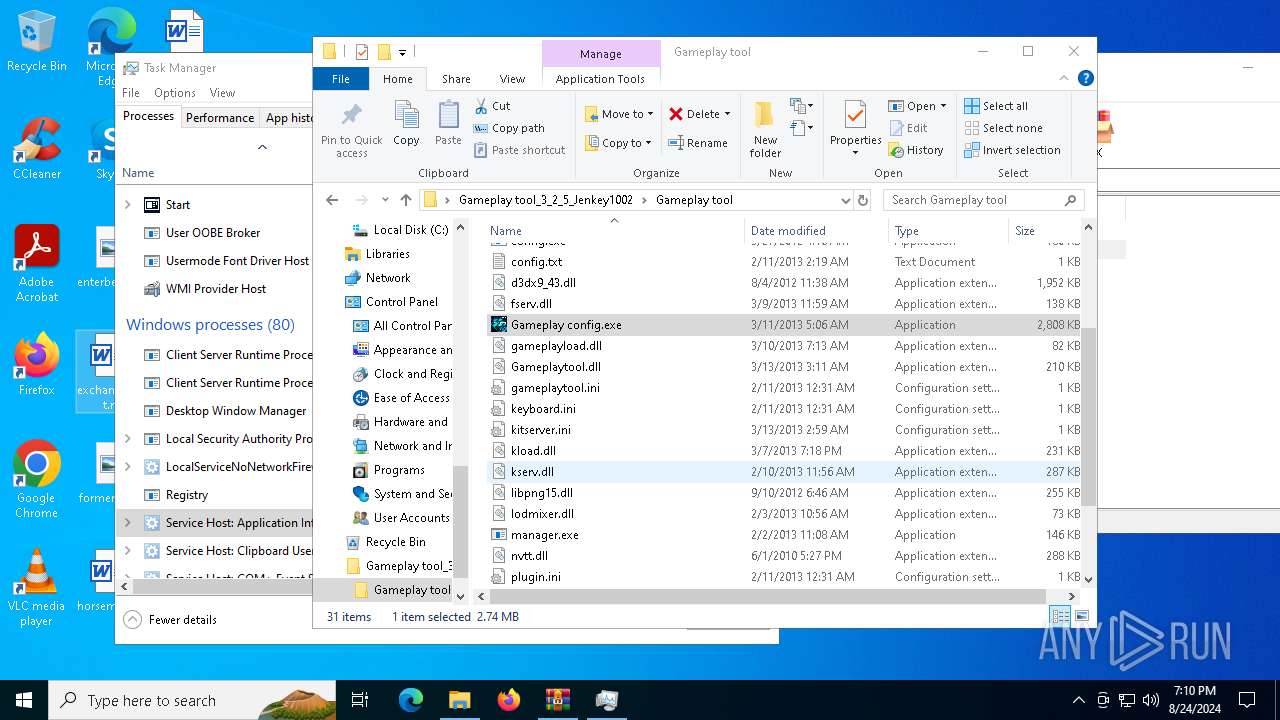Open Microsoft Edge from taskbar
This screenshot has height=720, width=1280.
coord(411,700)
